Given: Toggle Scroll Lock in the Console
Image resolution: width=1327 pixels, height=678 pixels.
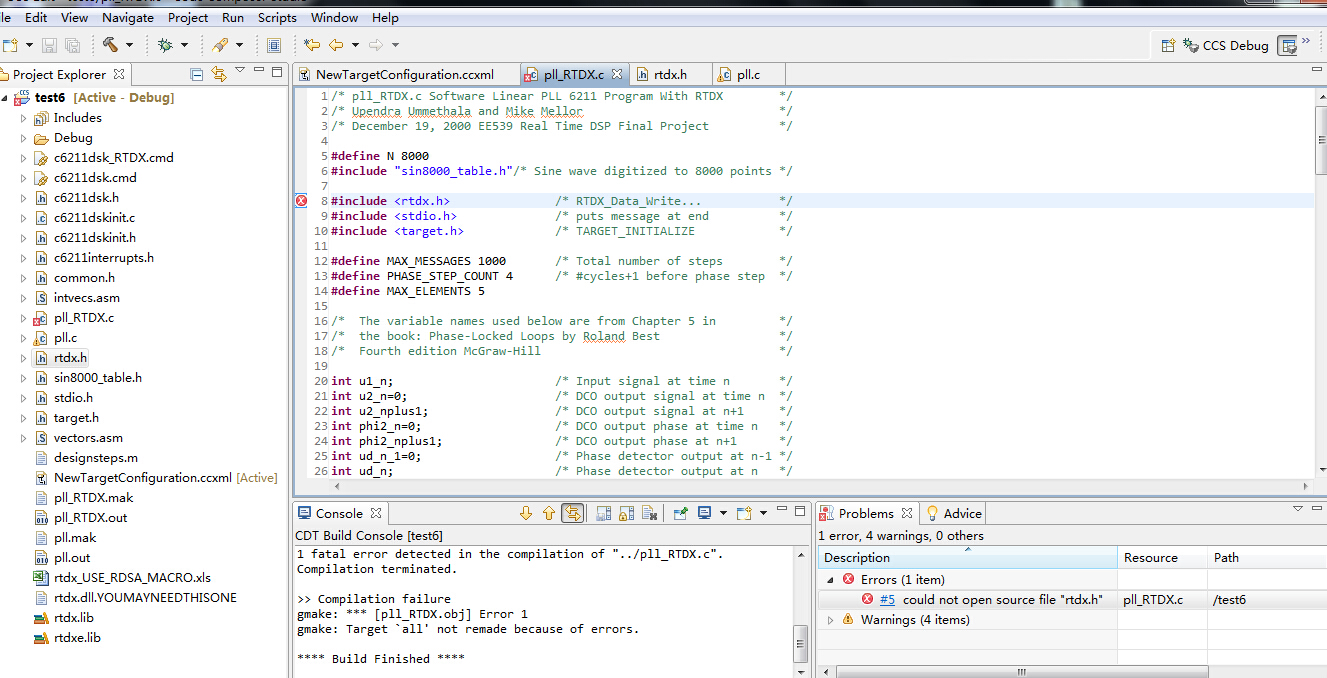Looking at the screenshot, I should [627, 513].
